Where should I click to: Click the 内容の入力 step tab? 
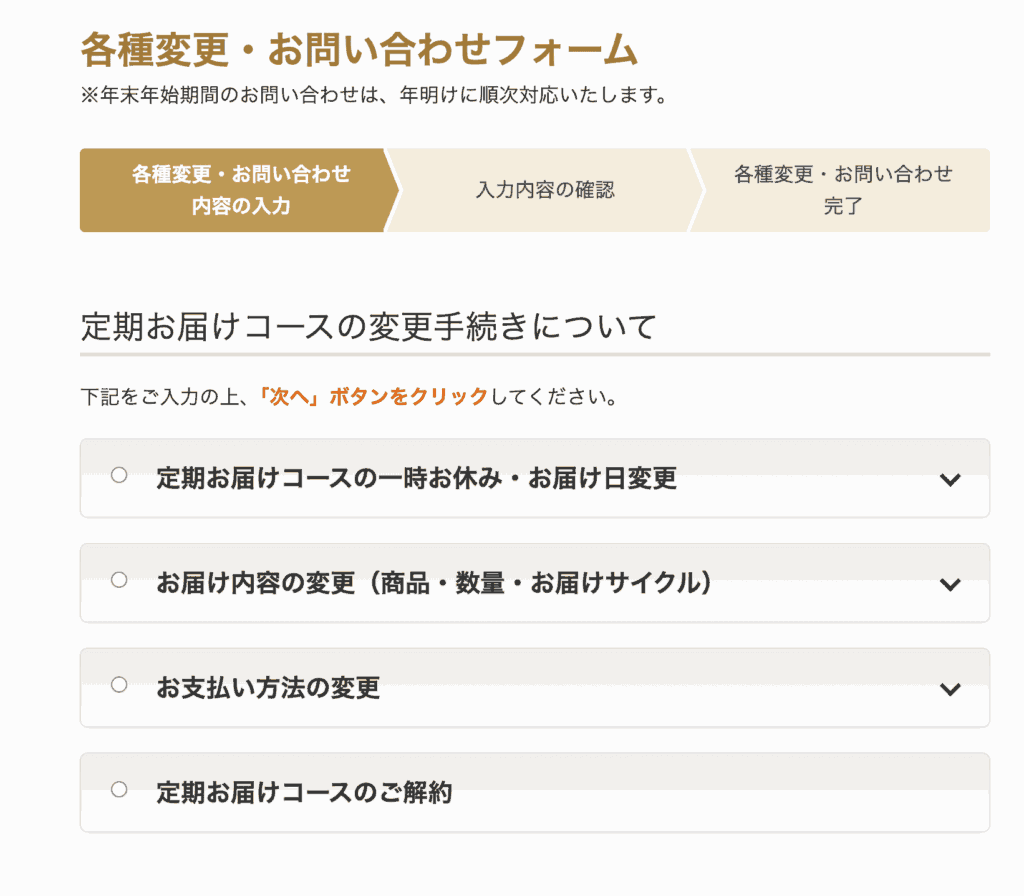coord(239,190)
